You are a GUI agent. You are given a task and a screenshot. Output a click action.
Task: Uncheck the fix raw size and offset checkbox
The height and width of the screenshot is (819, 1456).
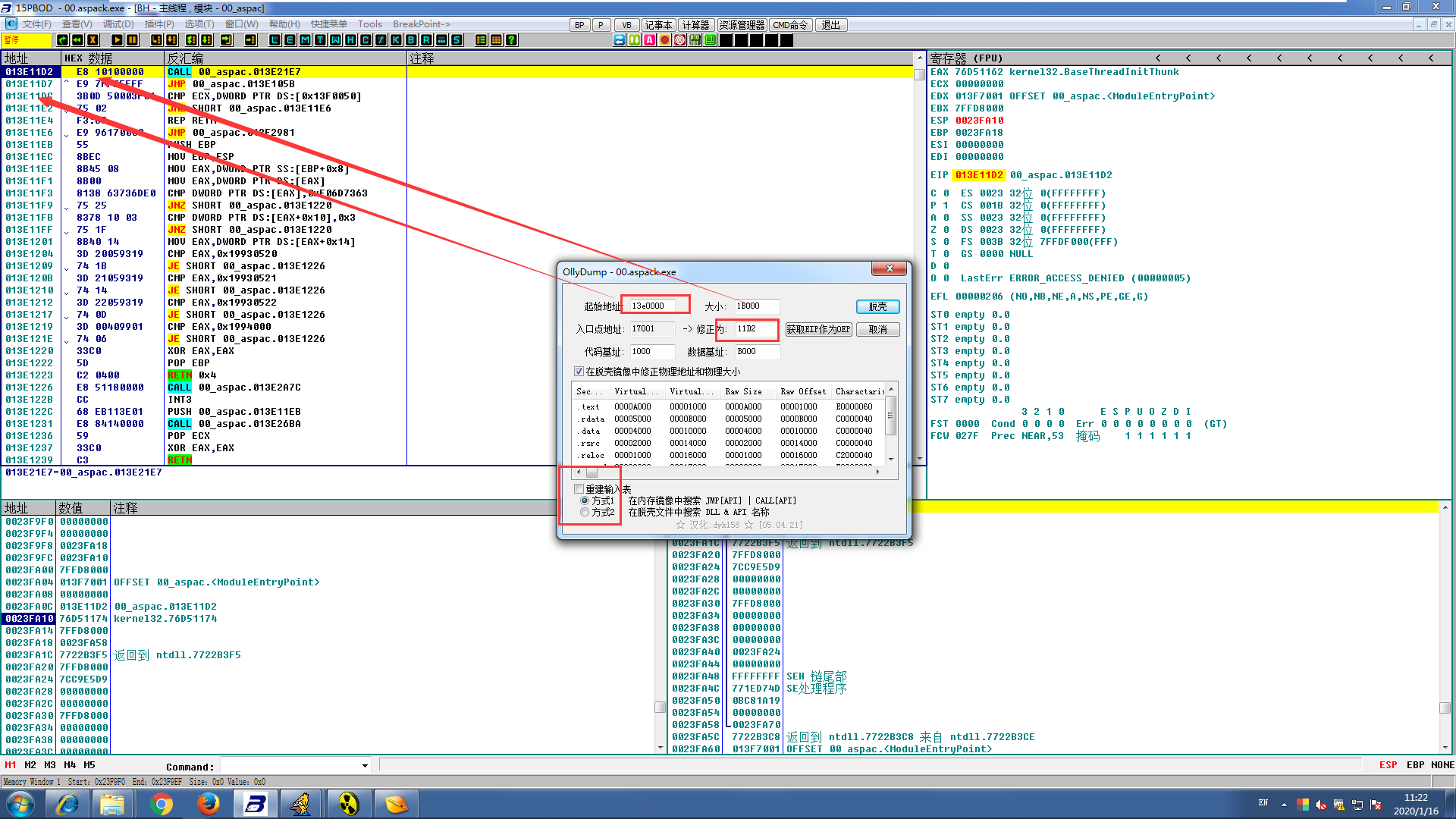pyautogui.click(x=579, y=372)
